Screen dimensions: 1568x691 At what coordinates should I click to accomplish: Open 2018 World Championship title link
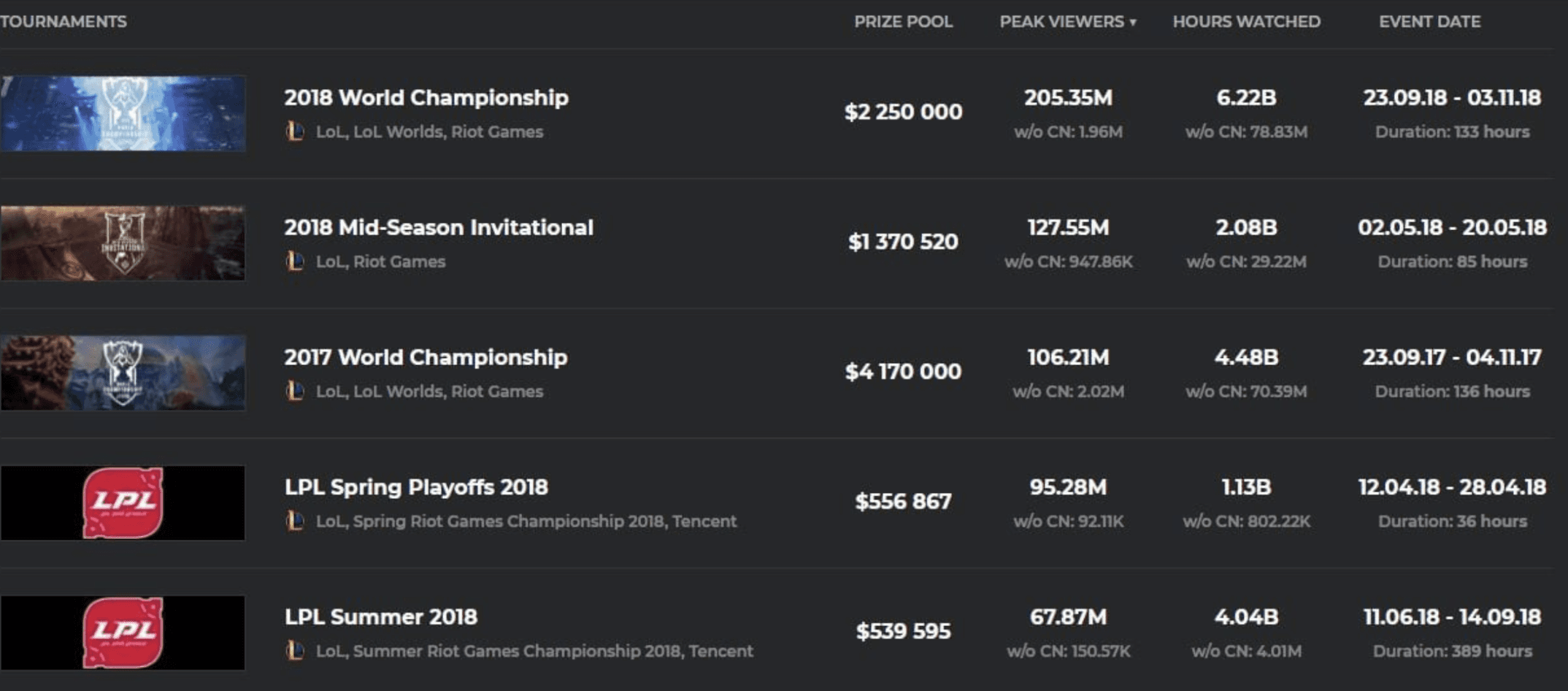[426, 98]
